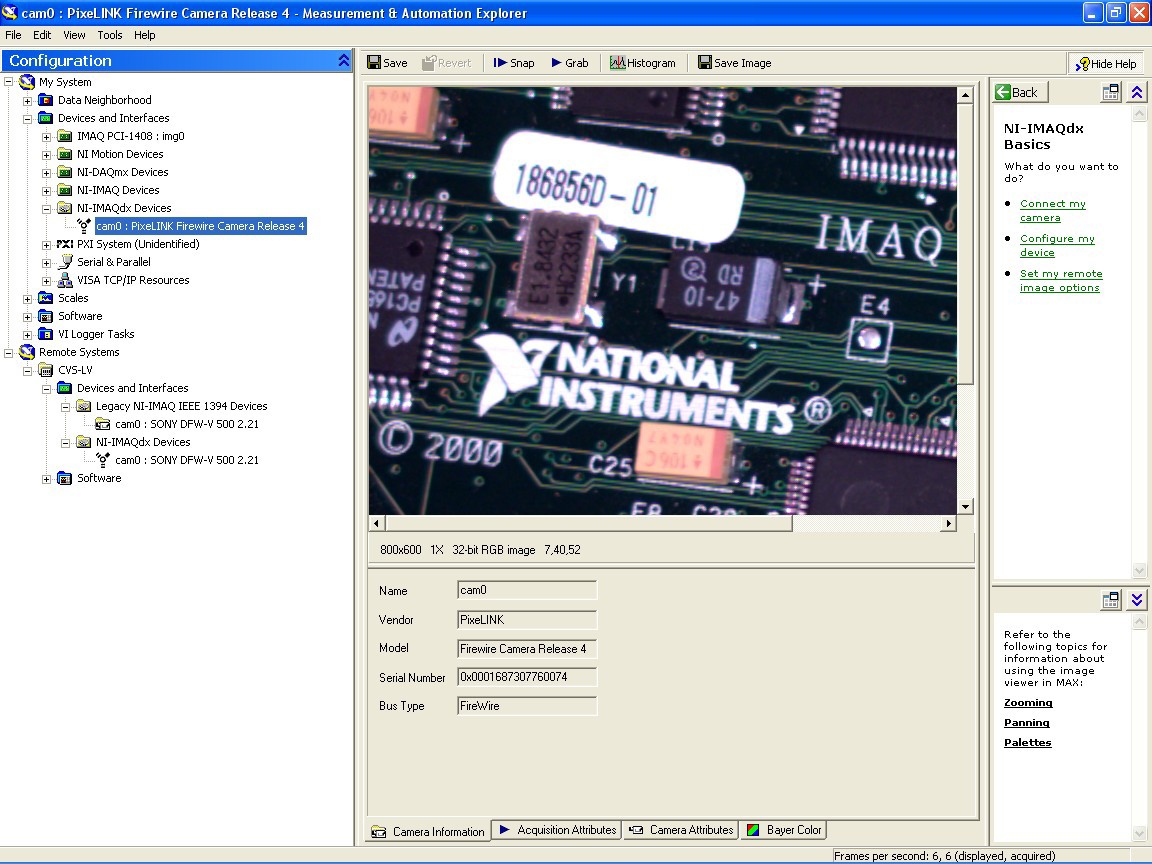Expand the Data Neighborhood tree node
Viewport: 1152px width, 864px height.
click(x=28, y=100)
